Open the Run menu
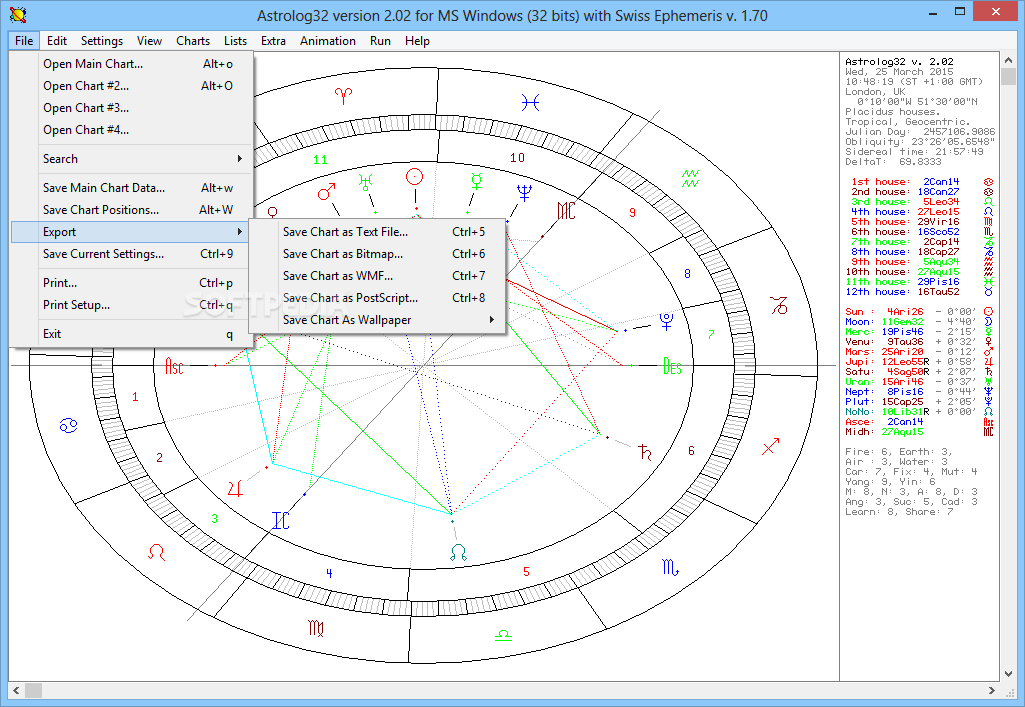The image size is (1025, 707). coord(380,41)
